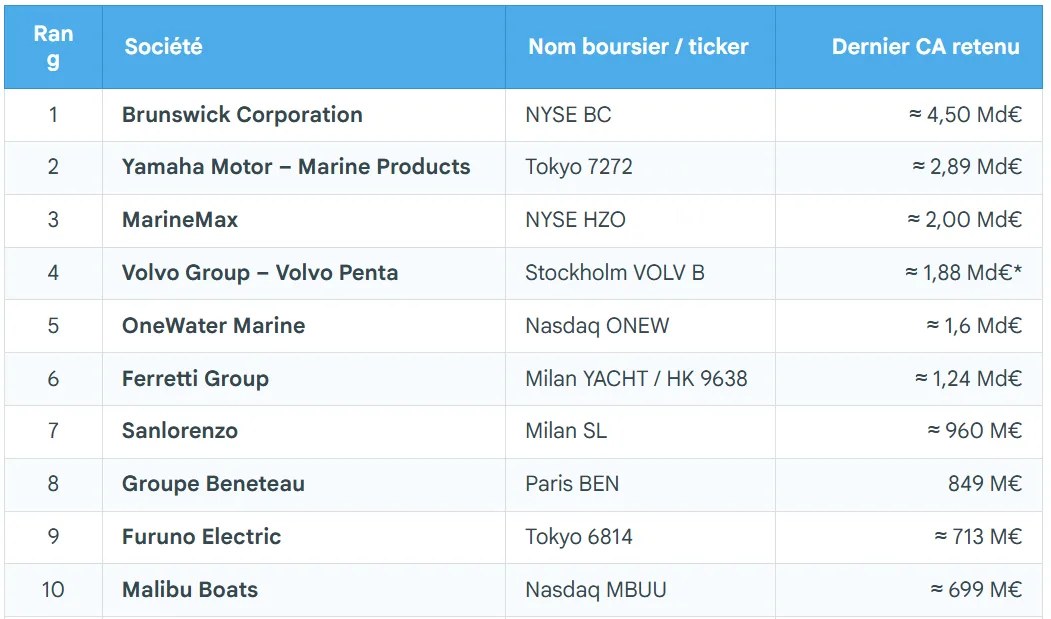Click the 'Rang' column header
This screenshot has width=1051, height=619.
(54, 47)
